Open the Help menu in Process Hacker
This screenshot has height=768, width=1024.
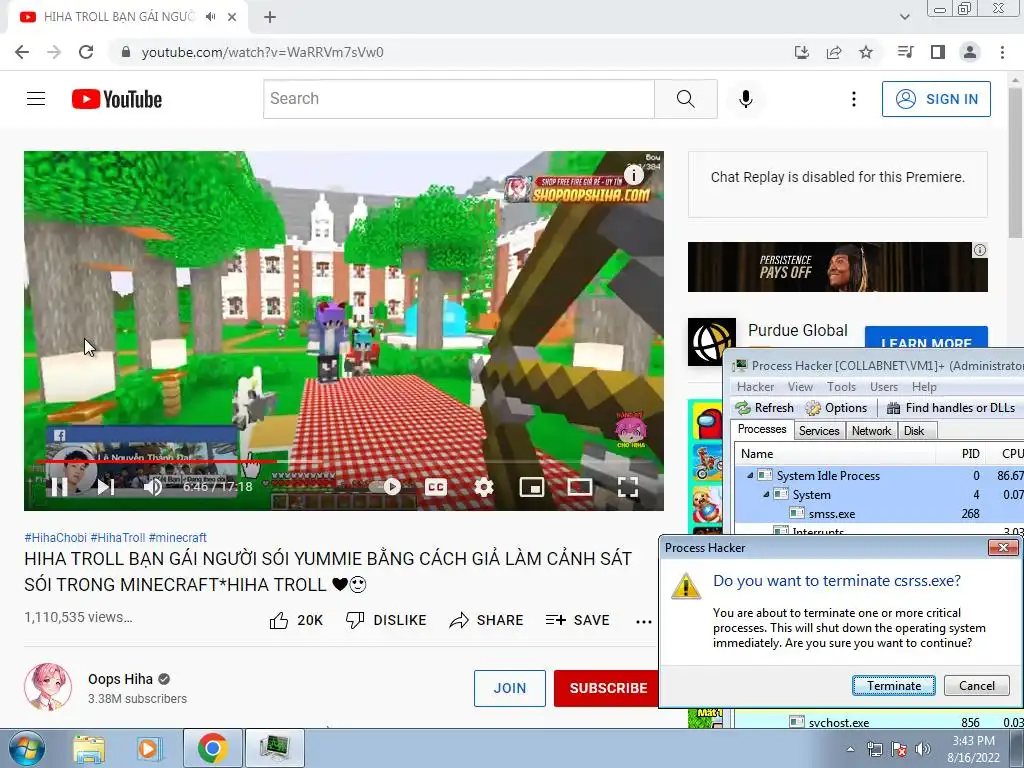click(x=924, y=387)
